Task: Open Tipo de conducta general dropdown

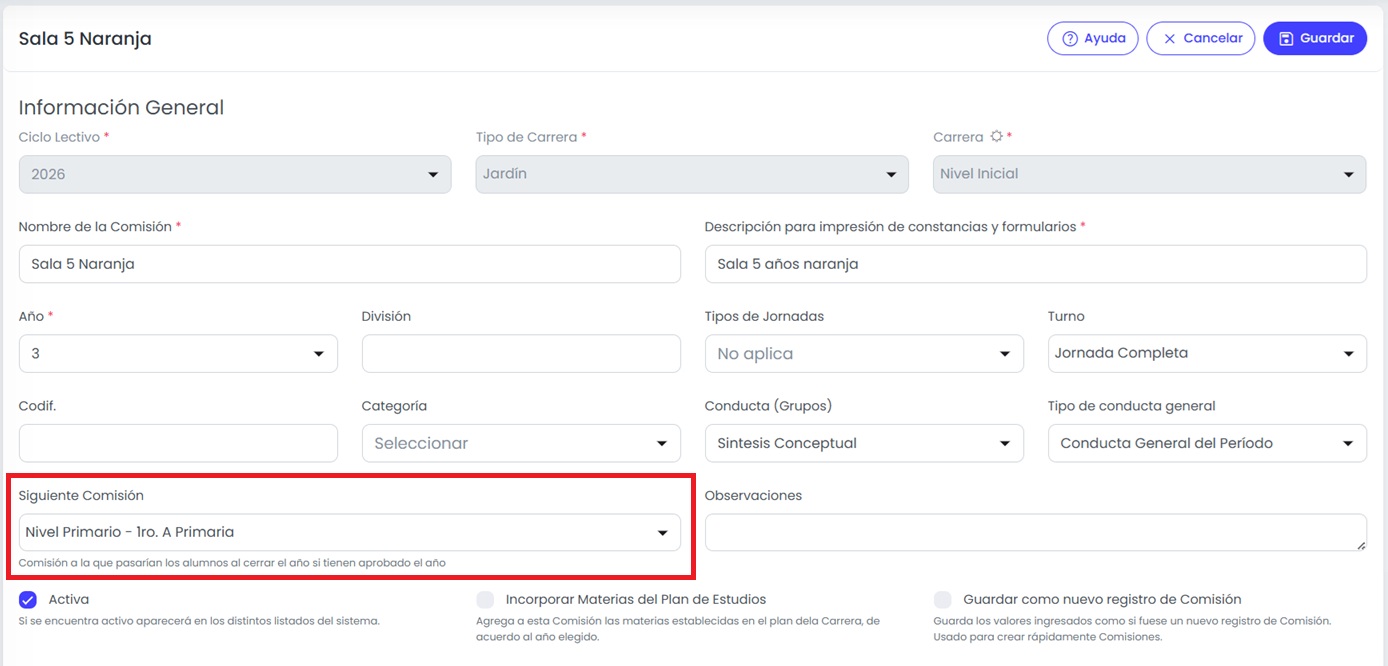Action: coord(1207,443)
